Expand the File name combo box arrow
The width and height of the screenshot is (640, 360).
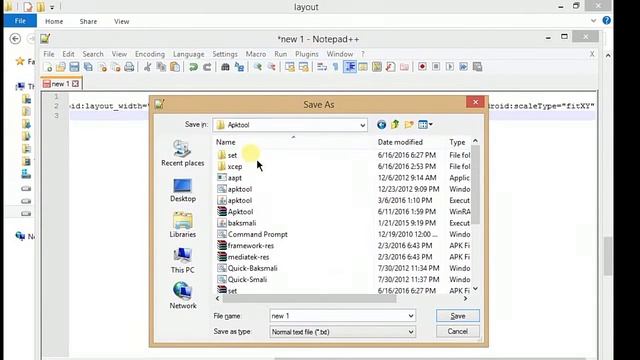coord(411,316)
